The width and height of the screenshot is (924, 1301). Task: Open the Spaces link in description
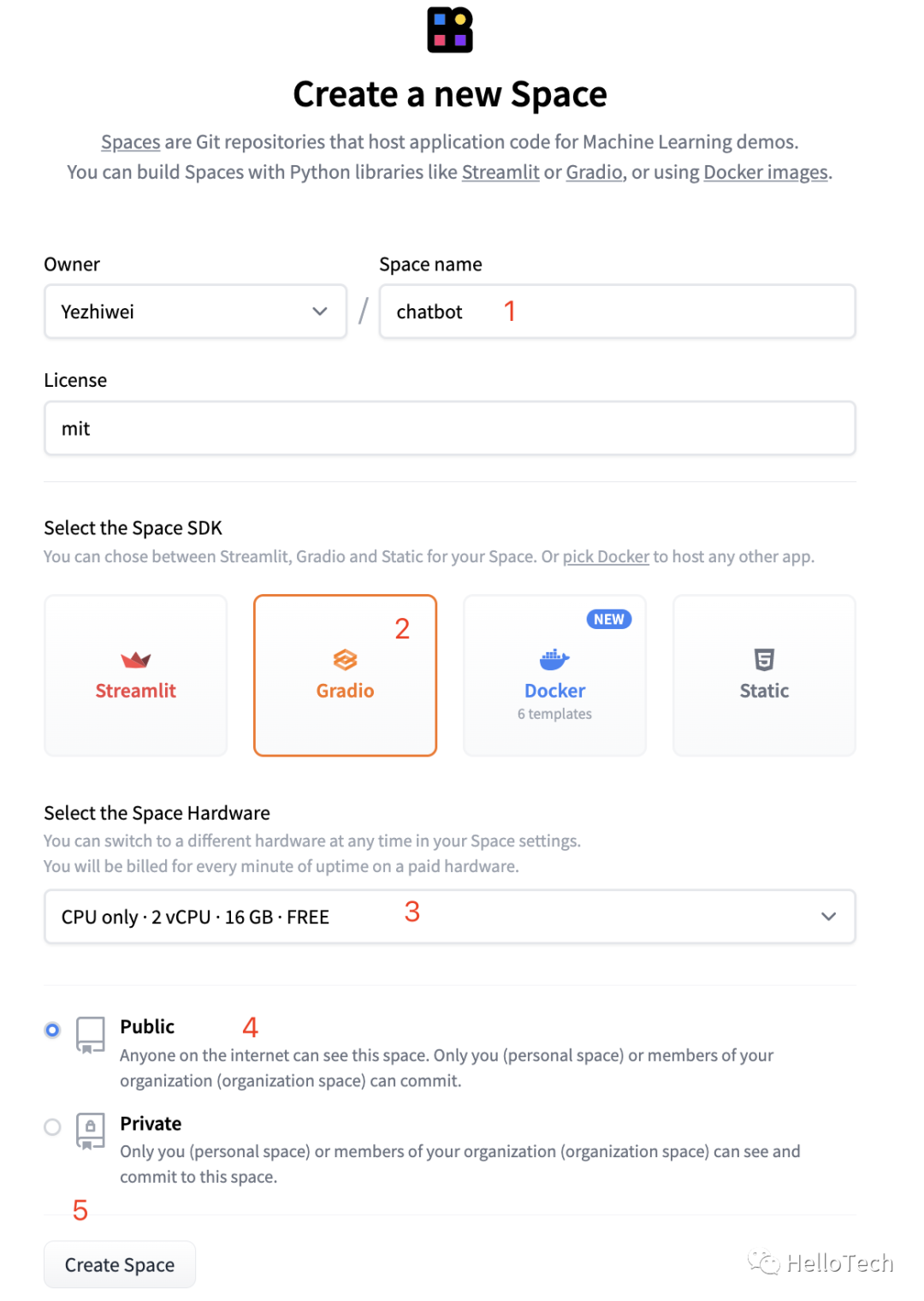coord(131,142)
